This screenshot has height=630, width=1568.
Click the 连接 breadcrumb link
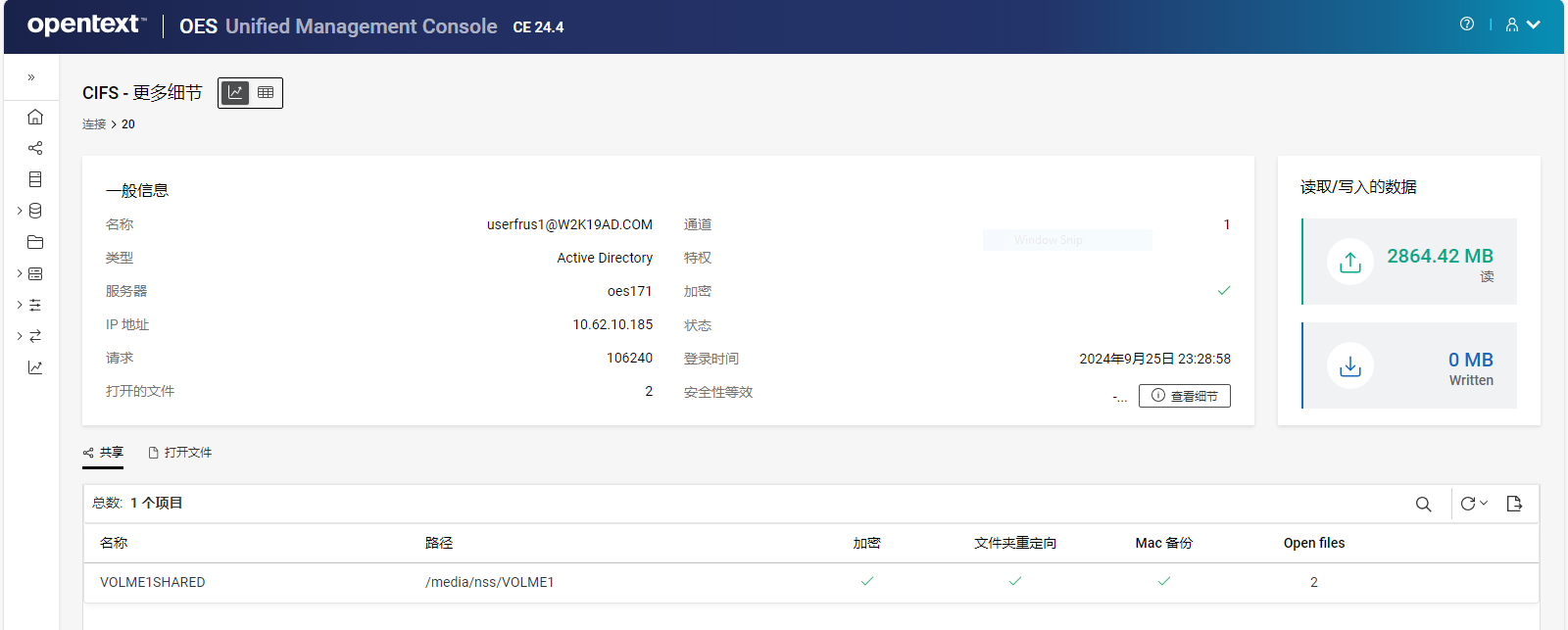(x=94, y=124)
